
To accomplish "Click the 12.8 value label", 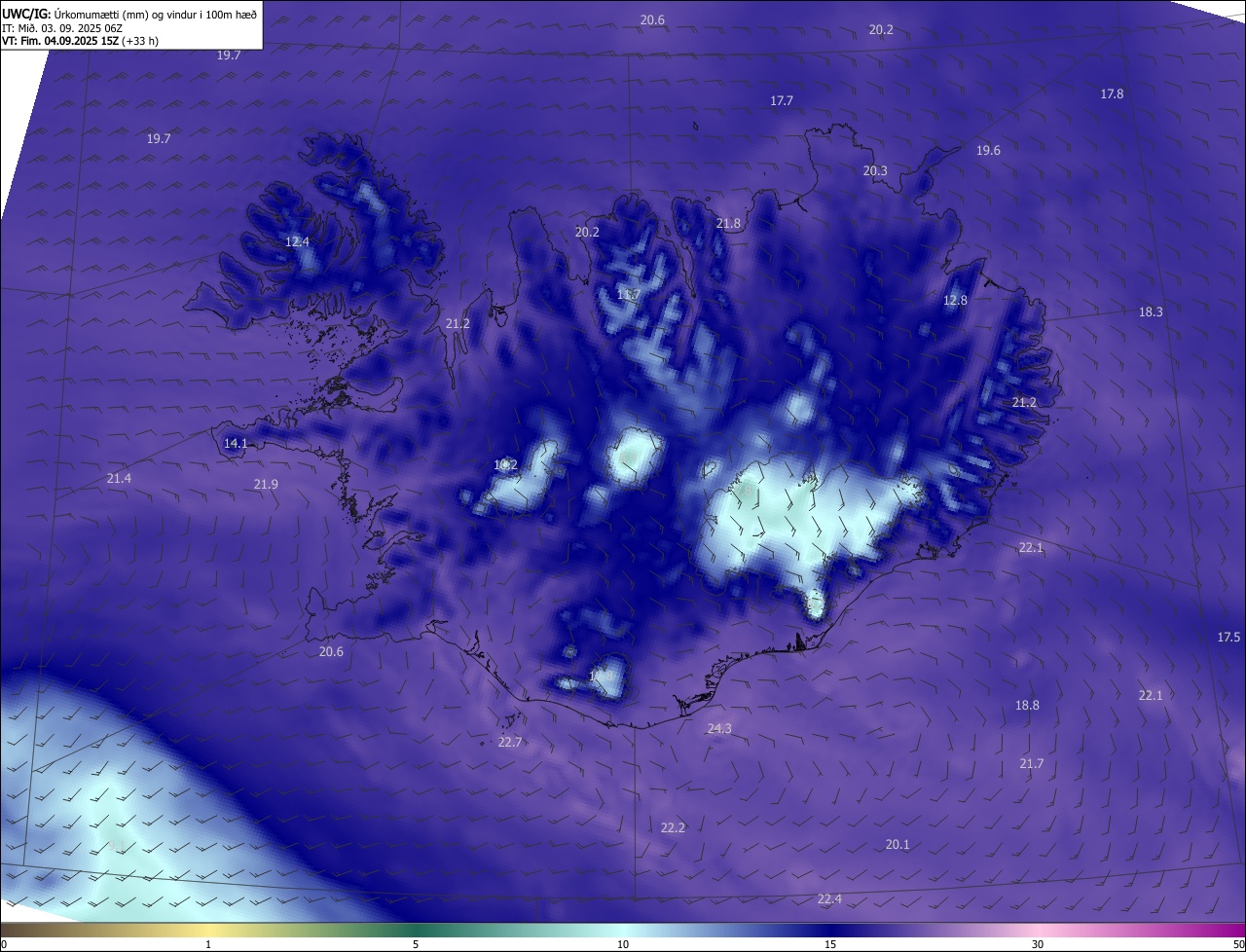I will tap(956, 301).
